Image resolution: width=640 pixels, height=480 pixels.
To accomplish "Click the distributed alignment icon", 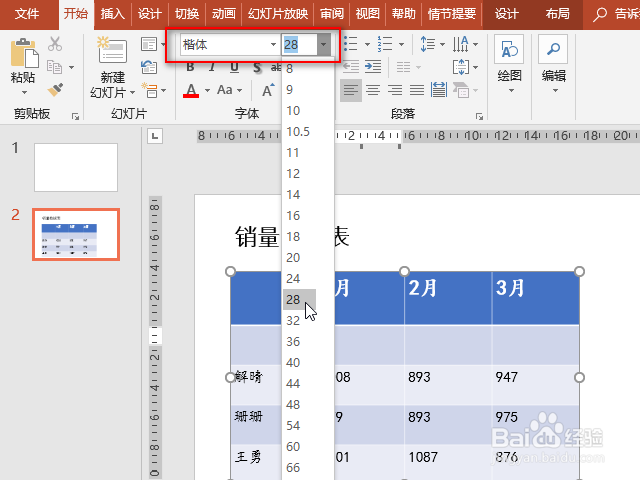I will click(x=439, y=90).
